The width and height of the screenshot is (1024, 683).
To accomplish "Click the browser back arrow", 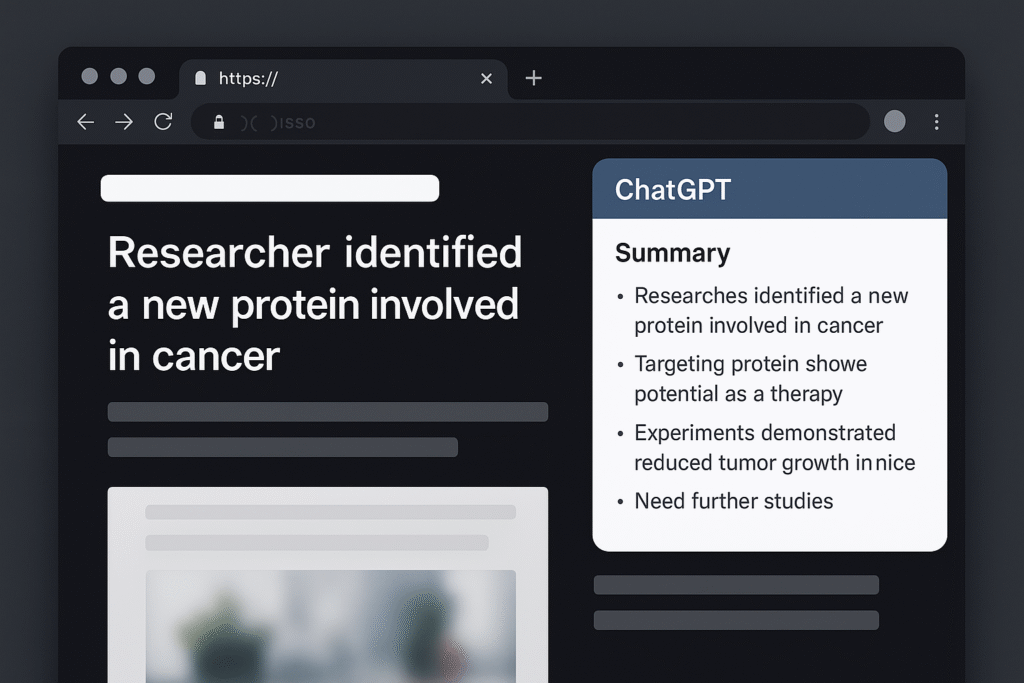I will coord(85,121).
